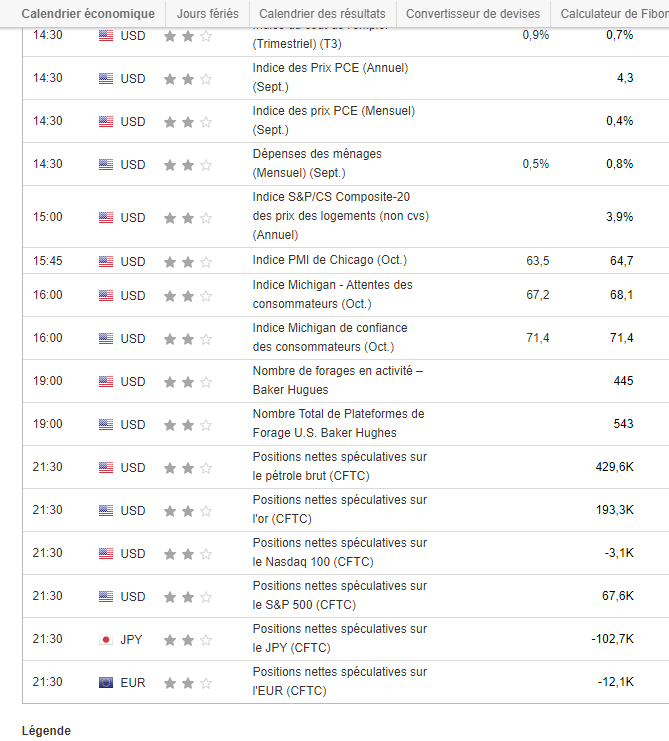669x741 pixels.
Task: Click the 429,6K value for pétrole brut
Action: tap(614, 467)
